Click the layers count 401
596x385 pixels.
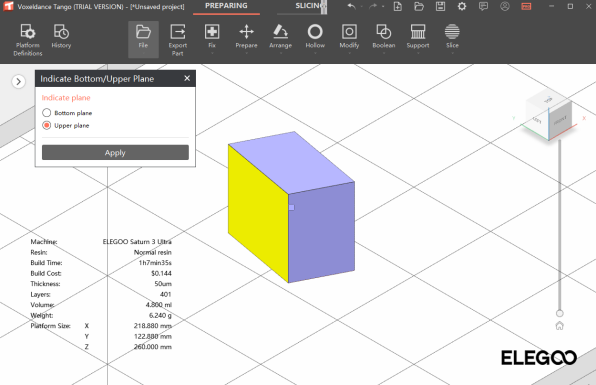[x=165, y=294]
